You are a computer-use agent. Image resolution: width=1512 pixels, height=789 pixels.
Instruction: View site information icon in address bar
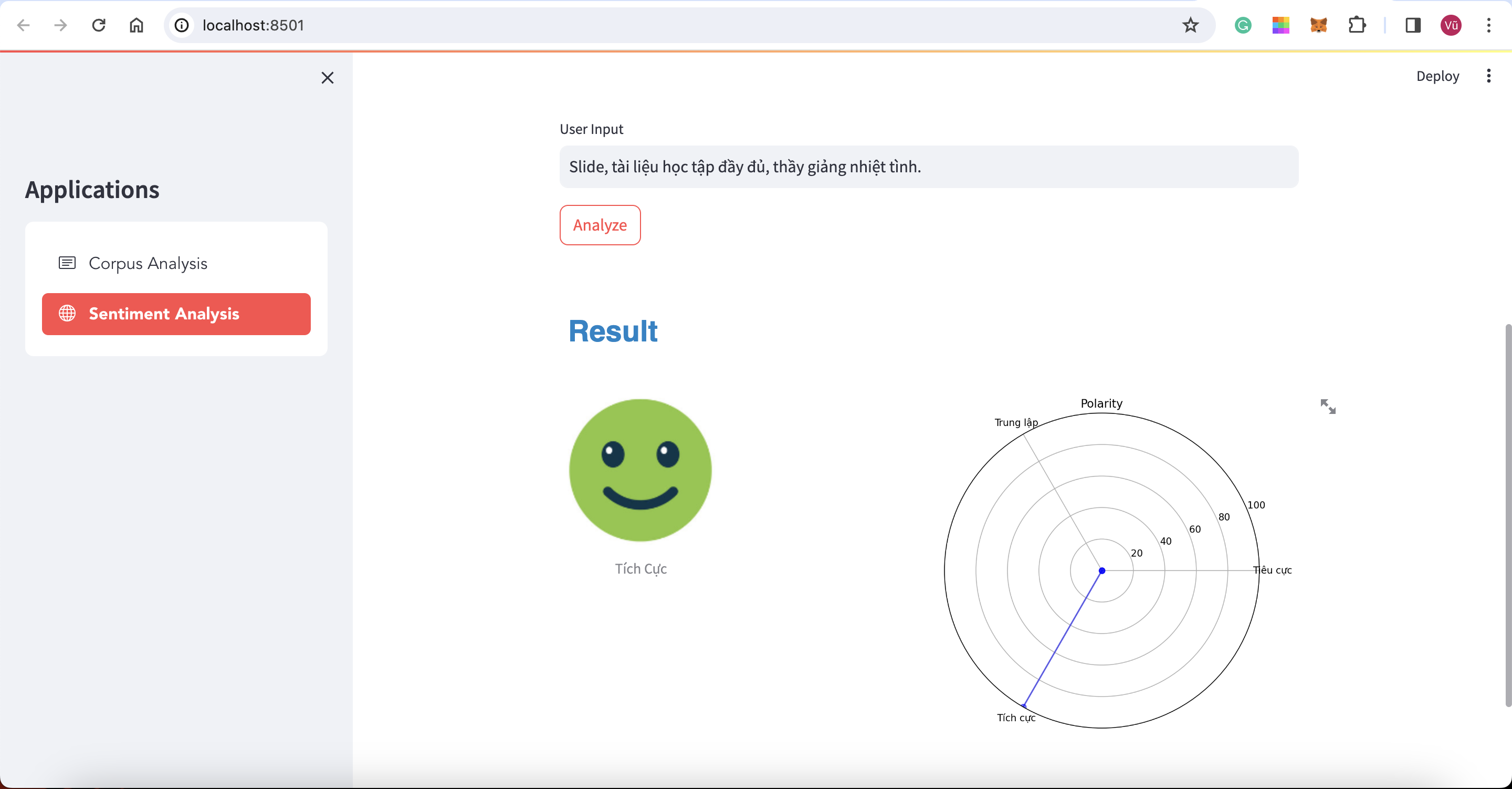pos(182,25)
